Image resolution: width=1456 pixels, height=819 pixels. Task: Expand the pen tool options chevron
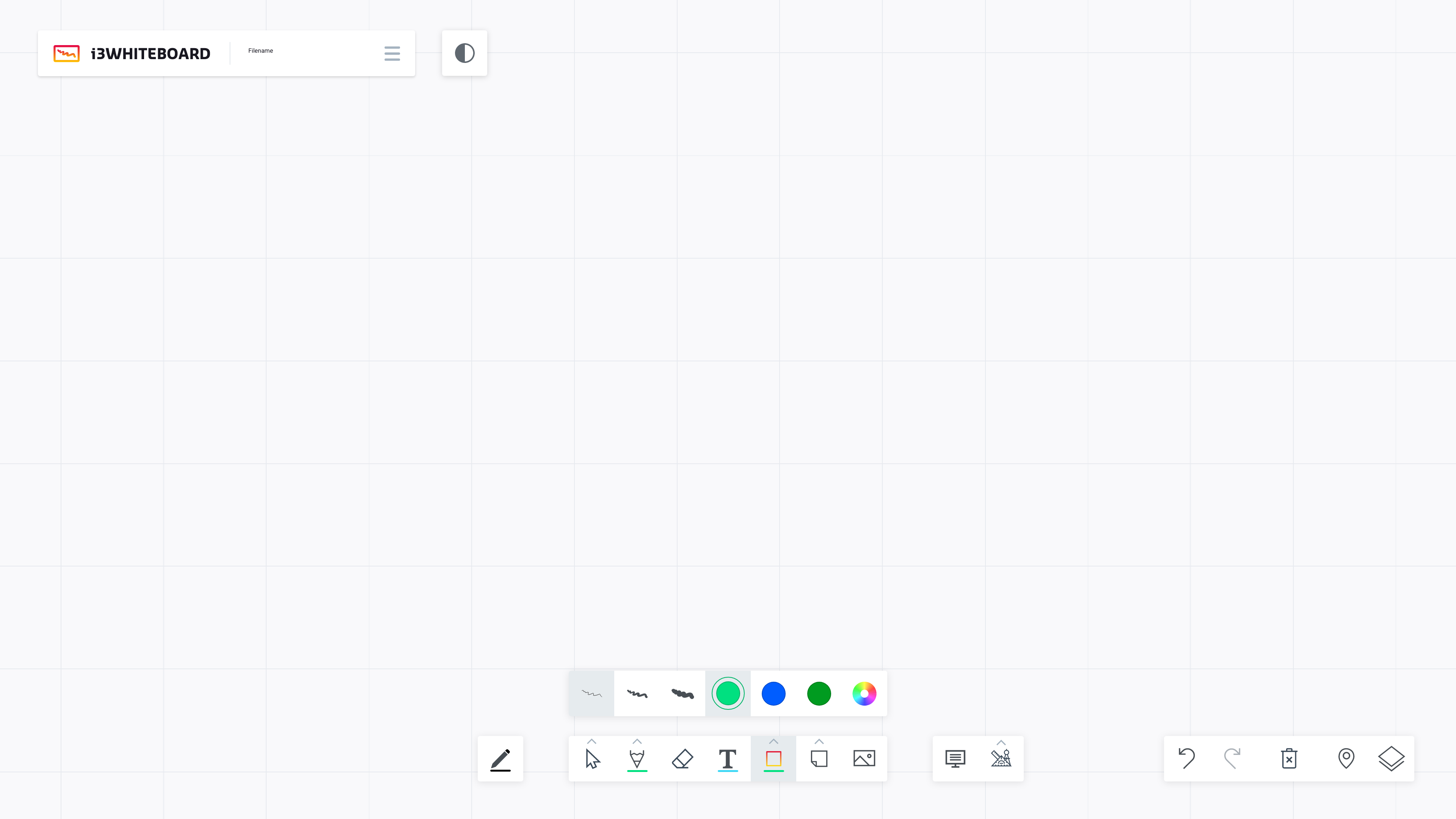tap(637, 742)
